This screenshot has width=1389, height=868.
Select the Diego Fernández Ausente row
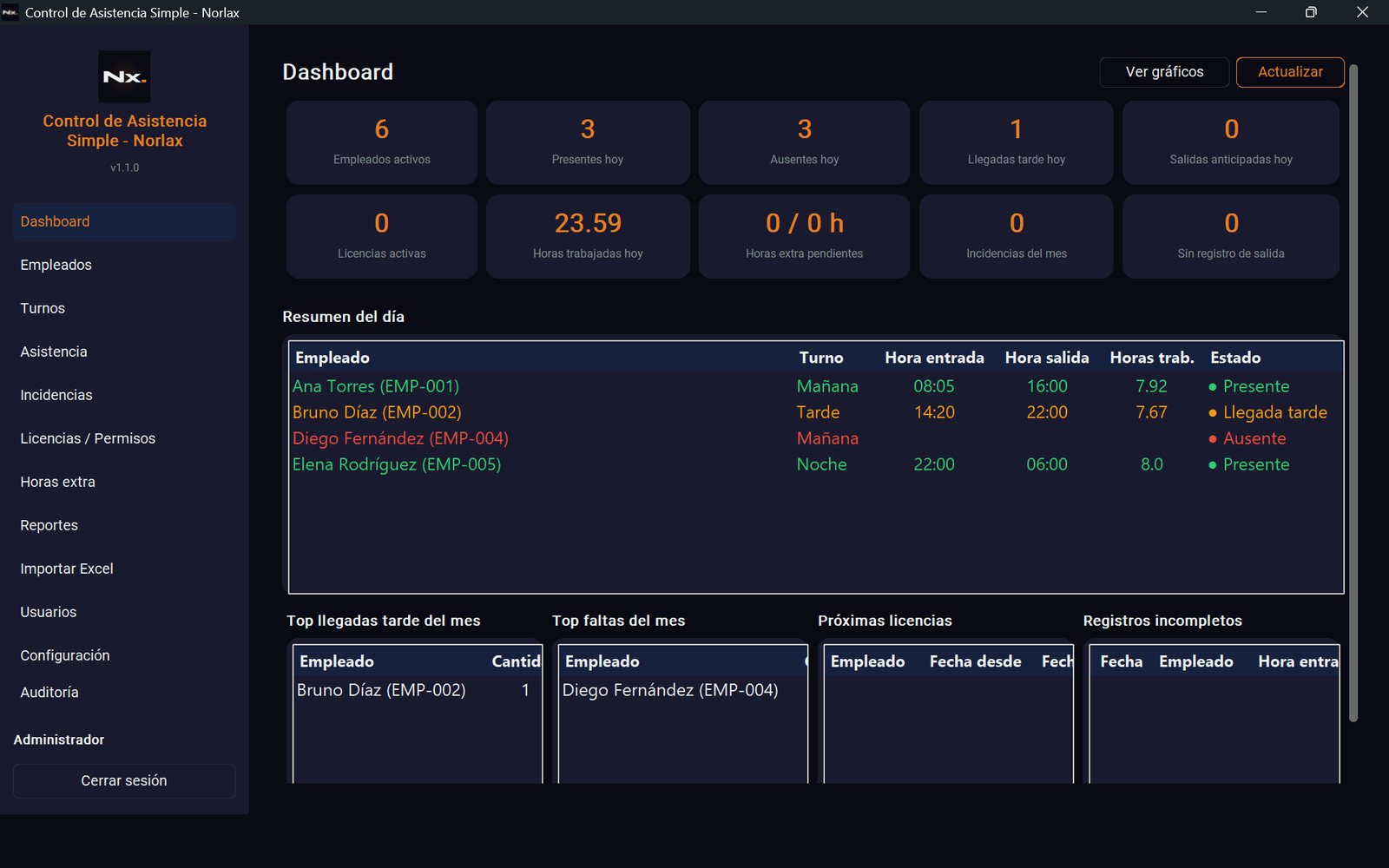[x=816, y=438]
